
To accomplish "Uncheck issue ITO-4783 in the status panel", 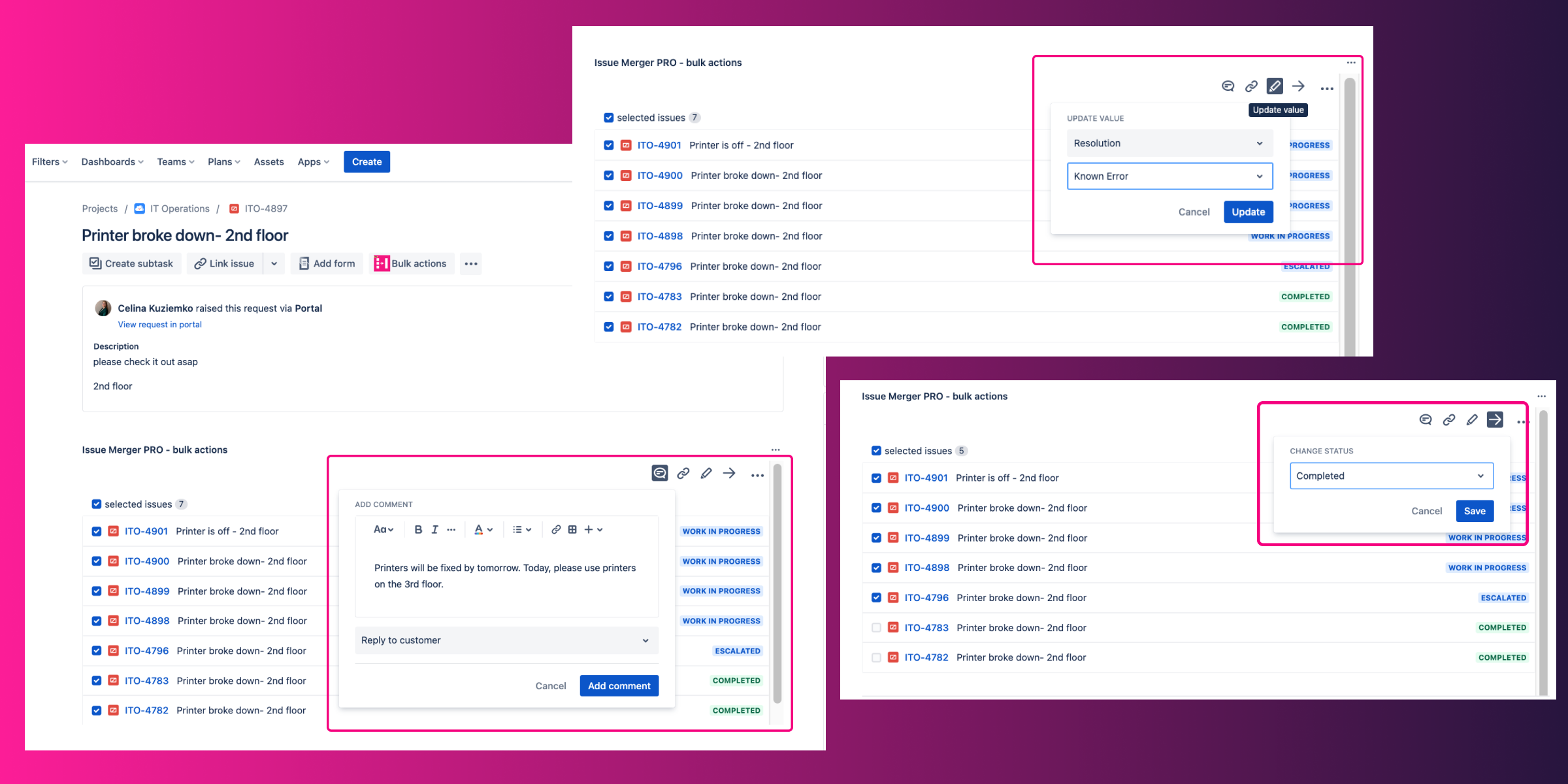I will 876,627.
